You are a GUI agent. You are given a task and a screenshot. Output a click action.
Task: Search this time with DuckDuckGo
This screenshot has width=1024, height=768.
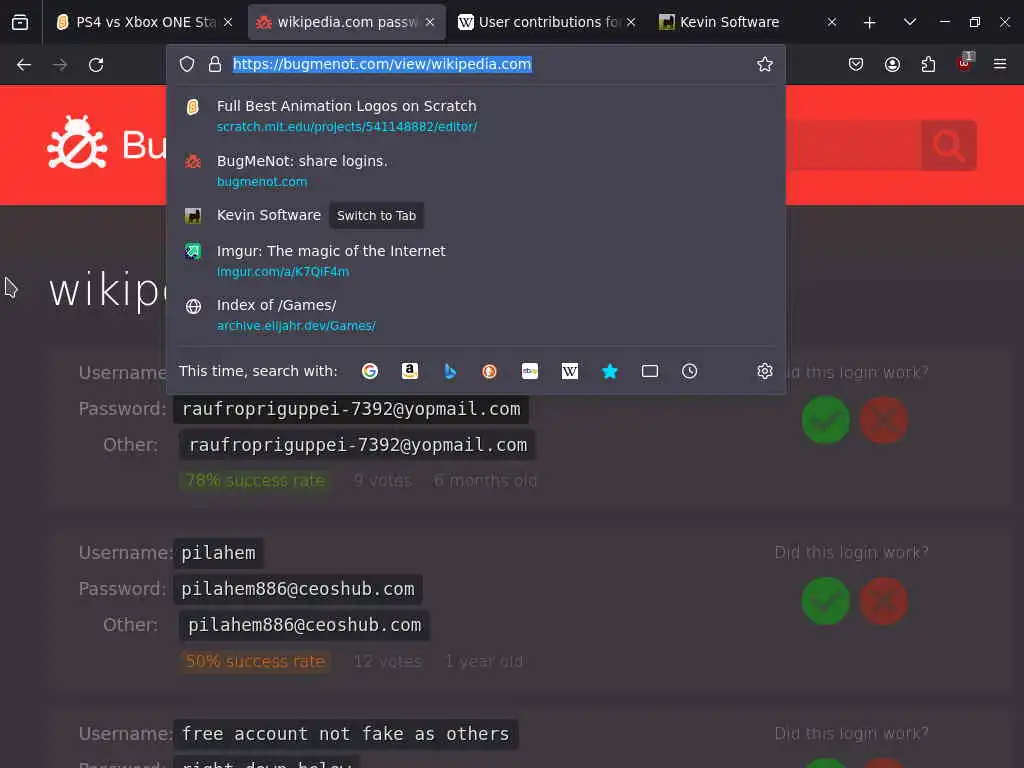490,371
